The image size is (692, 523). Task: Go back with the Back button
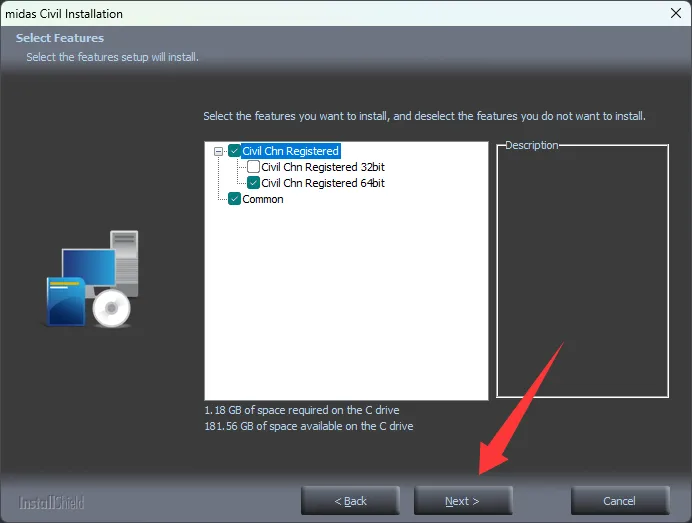pos(350,501)
